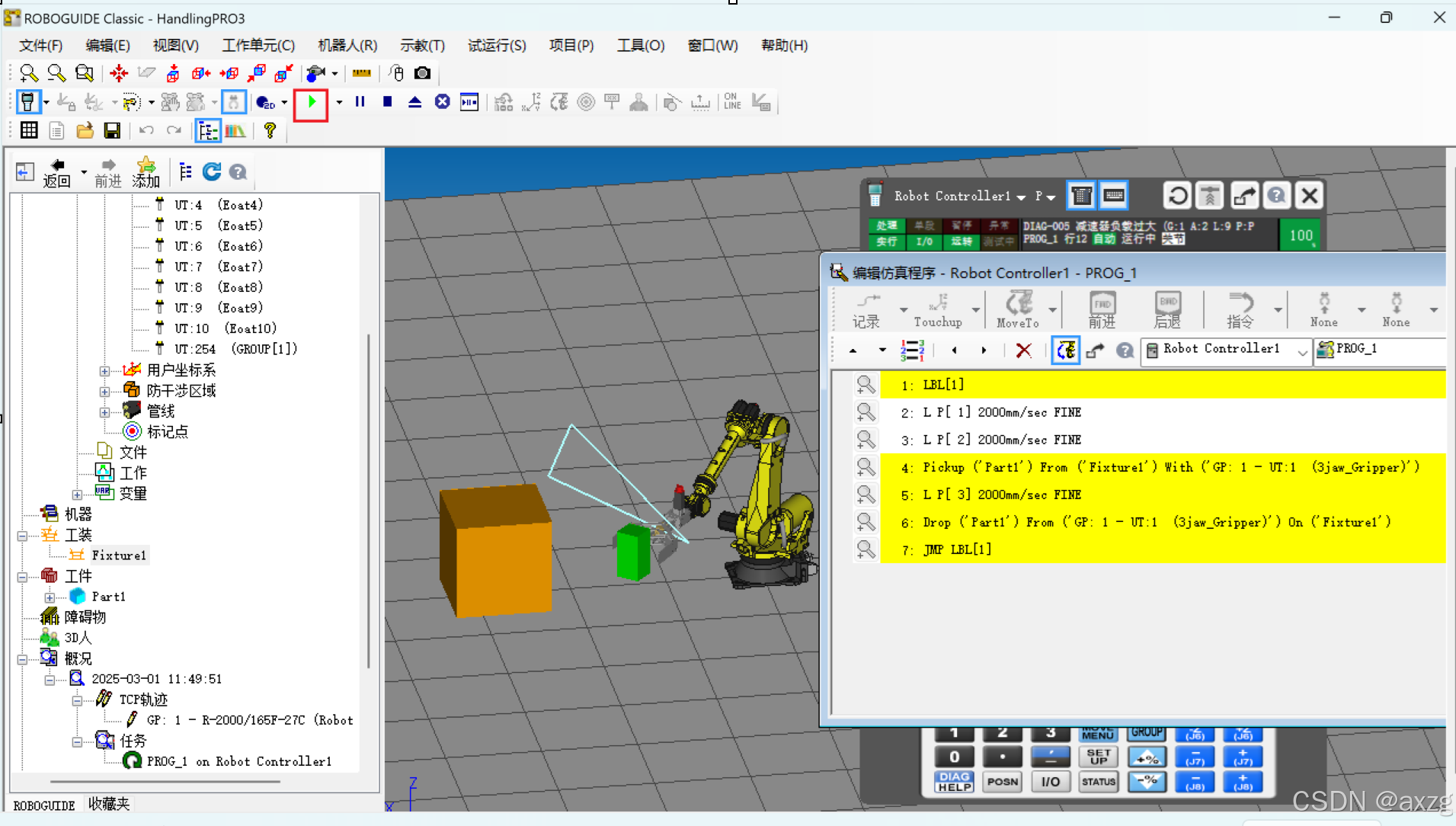The height and width of the screenshot is (826, 1456).
Task: Click the renumber lines icon
Action: [x=912, y=351]
